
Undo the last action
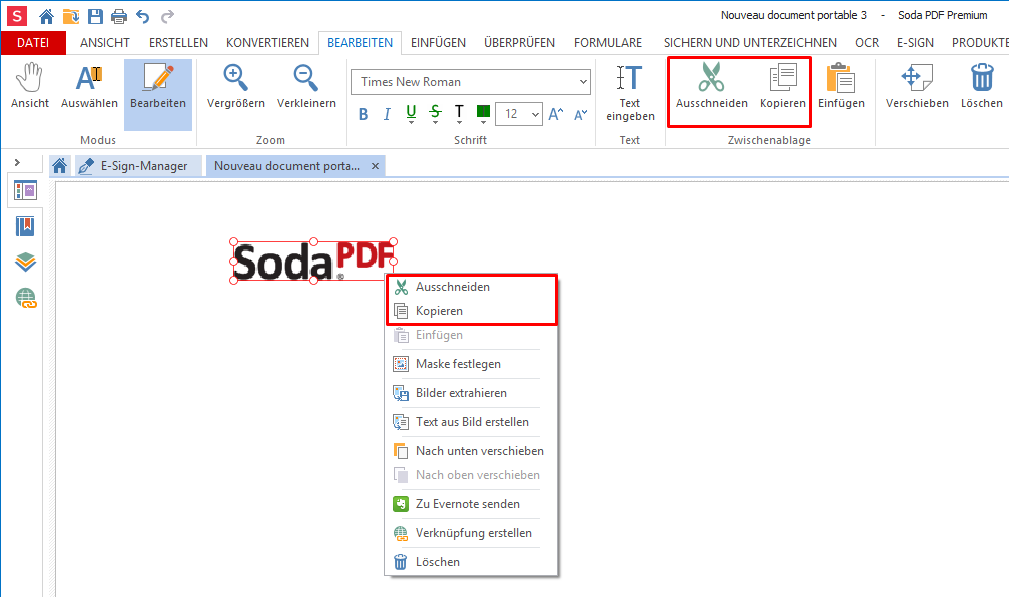pos(143,16)
